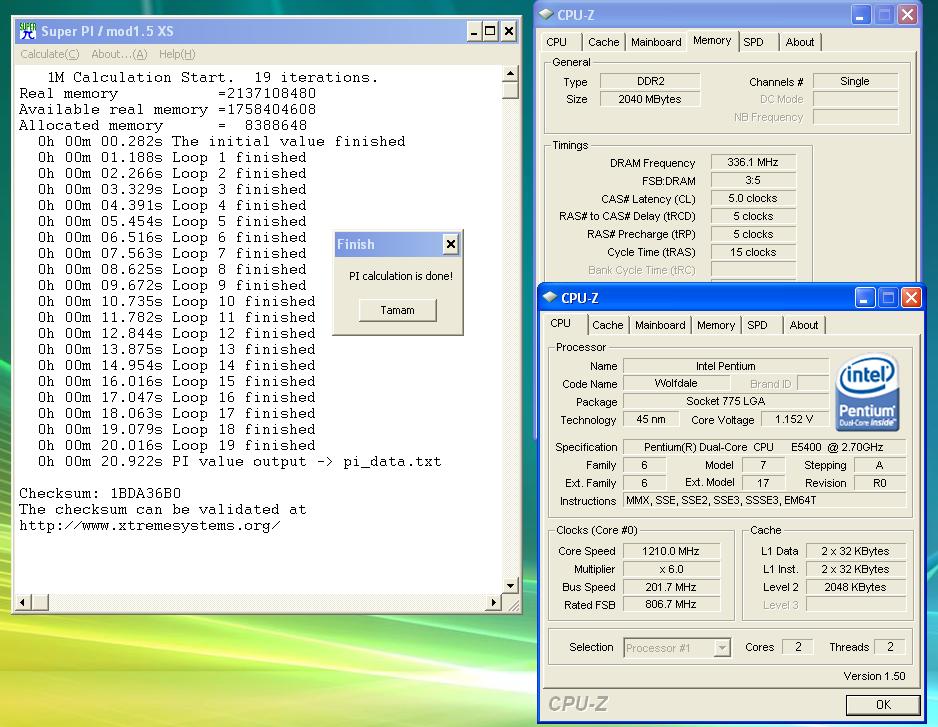Viewport: 938px width, 727px height.
Task: Click the Rated FSB 806.7 MHz value
Action: click(671, 604)
